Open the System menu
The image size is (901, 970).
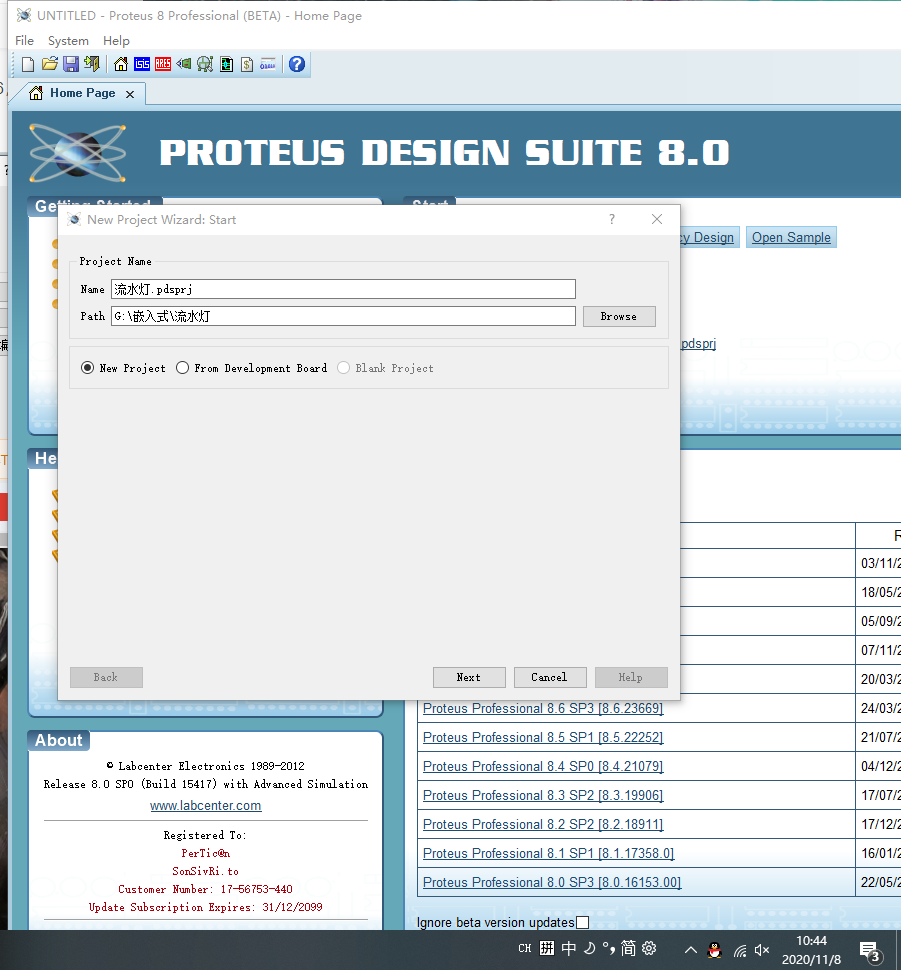pyautogui.click(x=68, y=41)
